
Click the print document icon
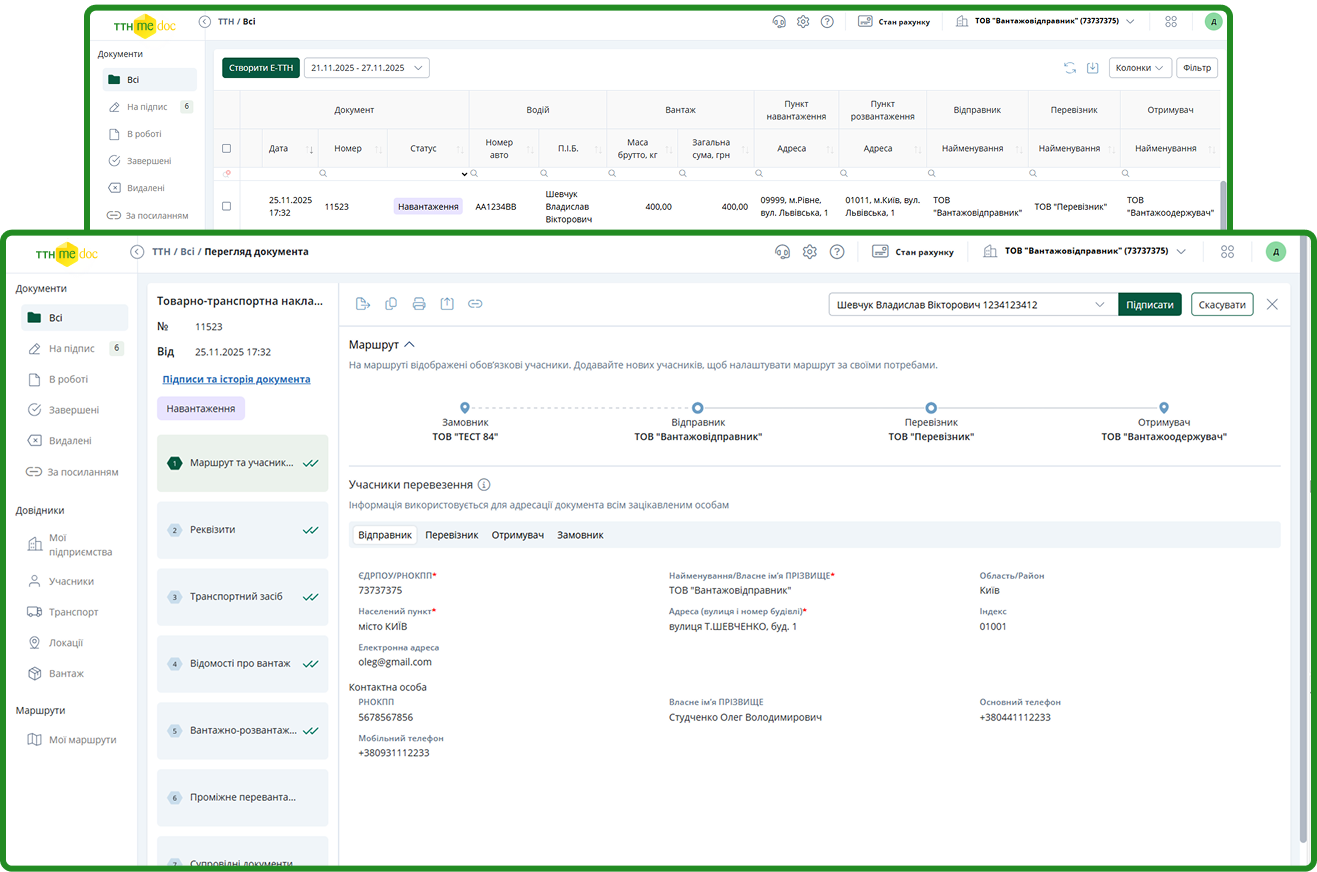tap(419, 304)
